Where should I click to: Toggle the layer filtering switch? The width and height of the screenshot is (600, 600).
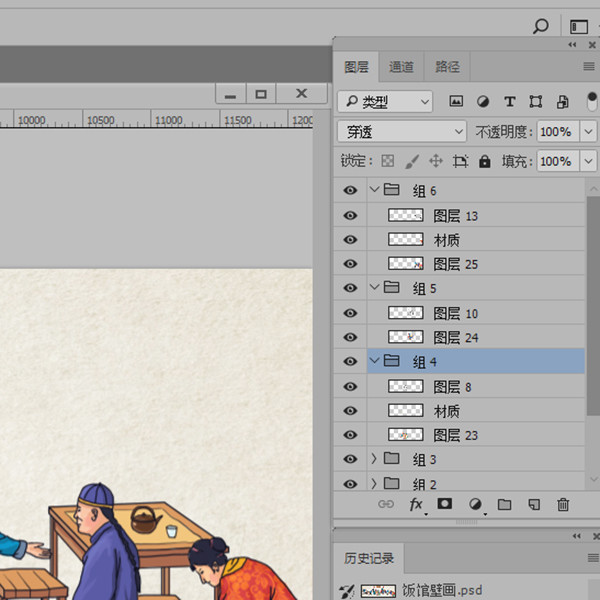point(592,101)
